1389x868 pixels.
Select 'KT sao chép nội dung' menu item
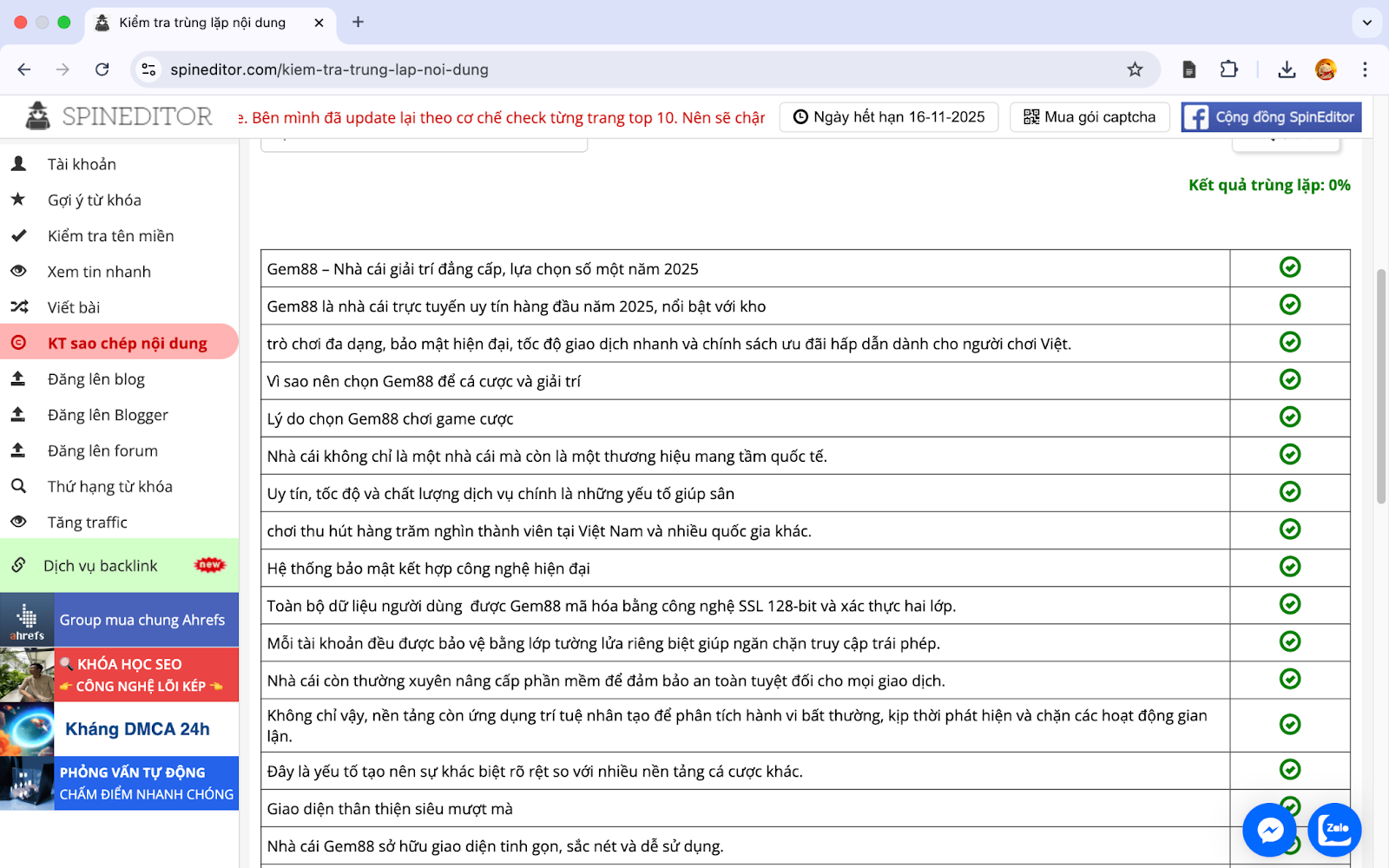(127, 343)
